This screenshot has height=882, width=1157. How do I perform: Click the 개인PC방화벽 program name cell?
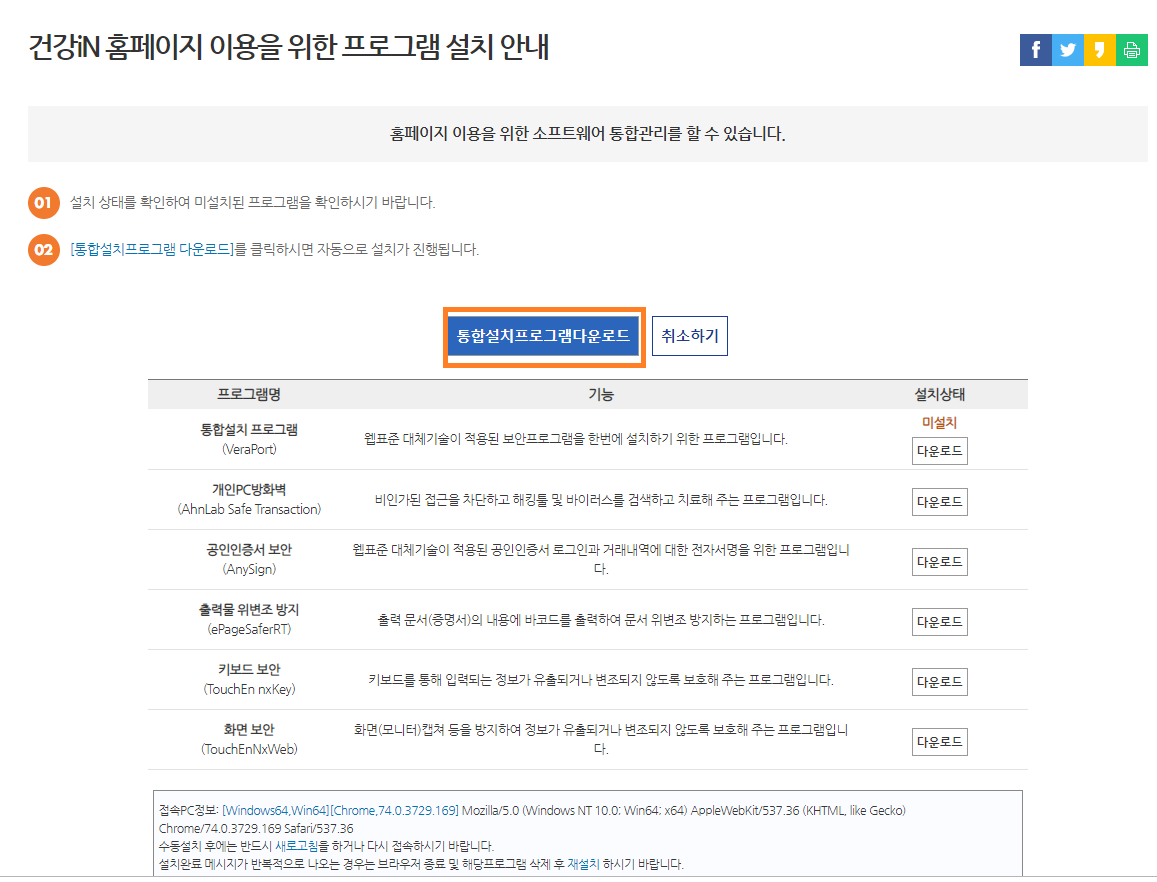[x=249, y=500]
